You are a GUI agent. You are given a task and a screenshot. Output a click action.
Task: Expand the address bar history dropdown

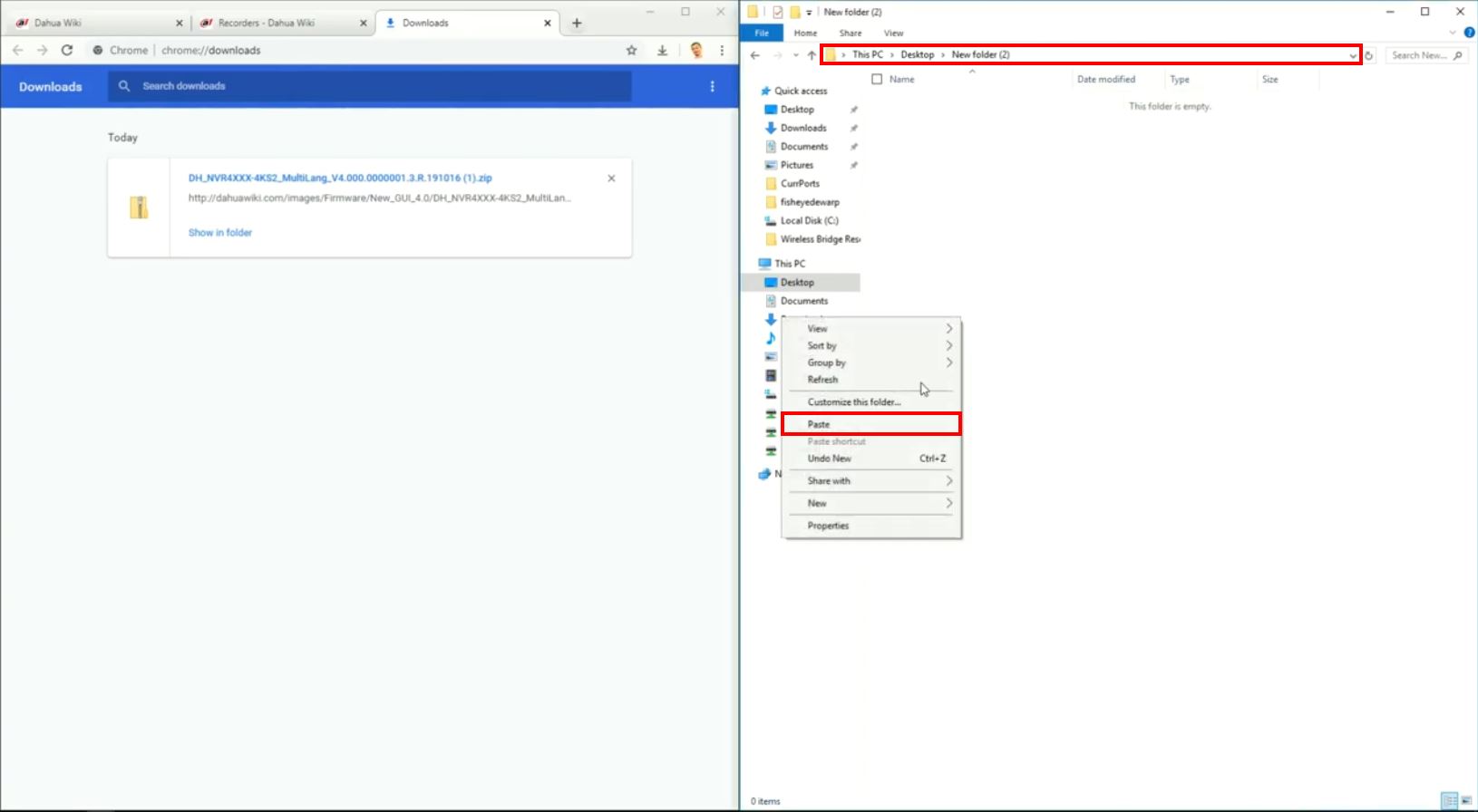click(x=1353, y=55)
